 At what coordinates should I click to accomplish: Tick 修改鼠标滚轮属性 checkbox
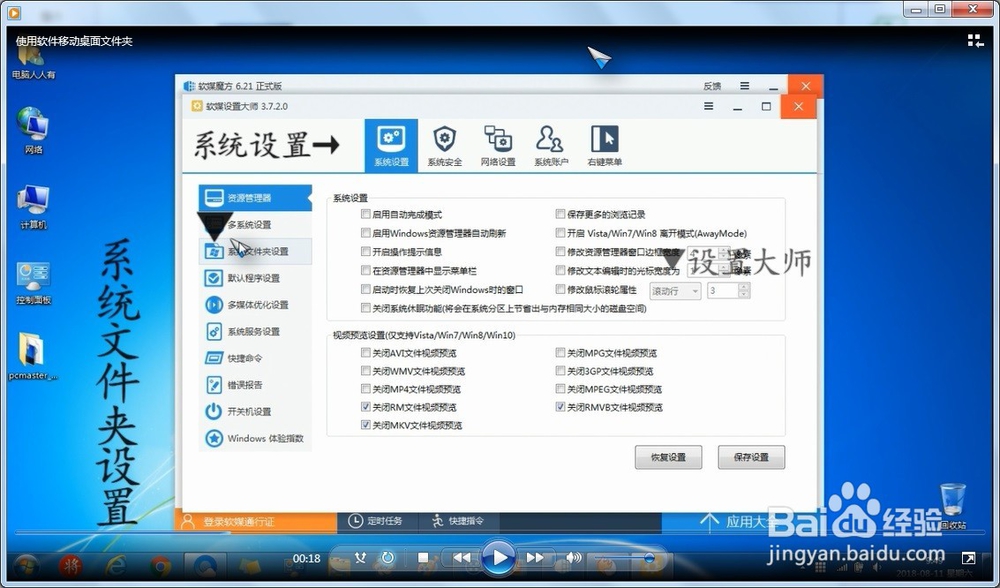coord(560,289)
